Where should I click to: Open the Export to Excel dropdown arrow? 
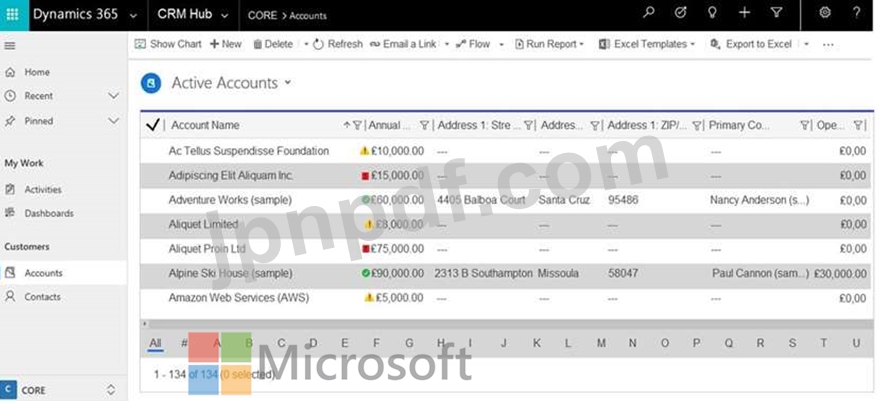coord(806,44)
